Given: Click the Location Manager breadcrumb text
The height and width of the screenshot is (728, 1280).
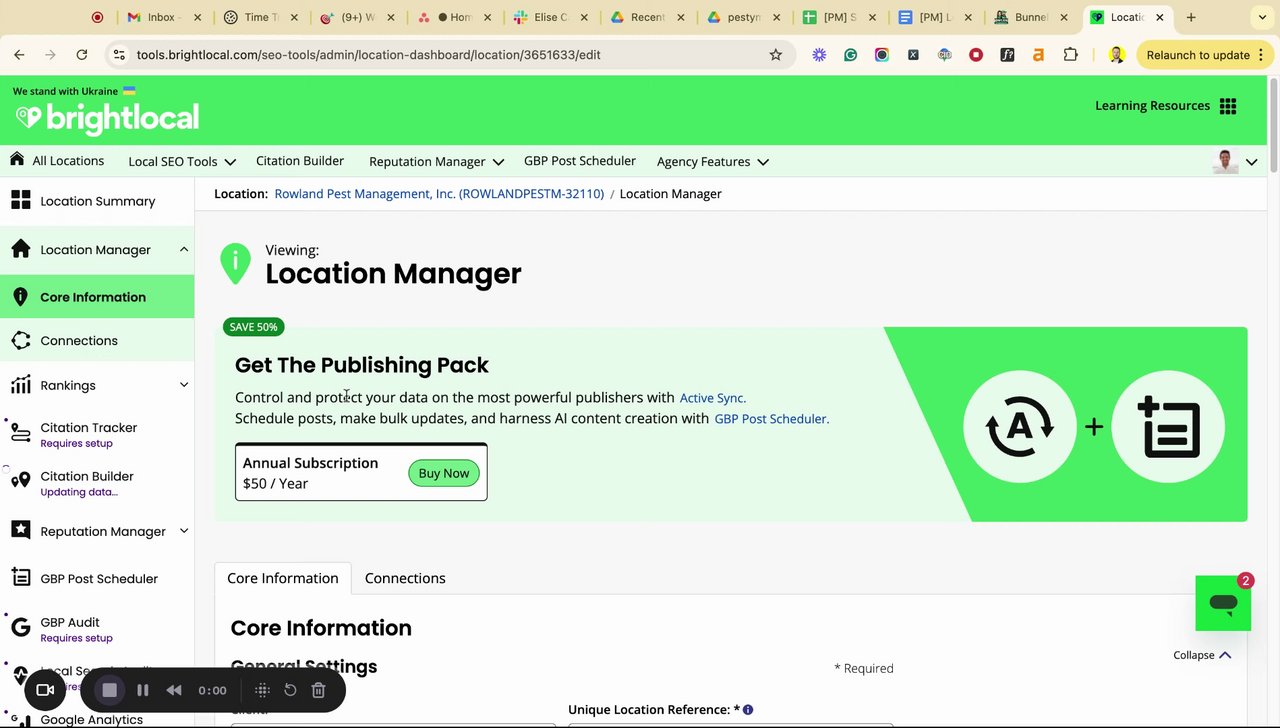Looking at the screenshot, I should (670, 194).
